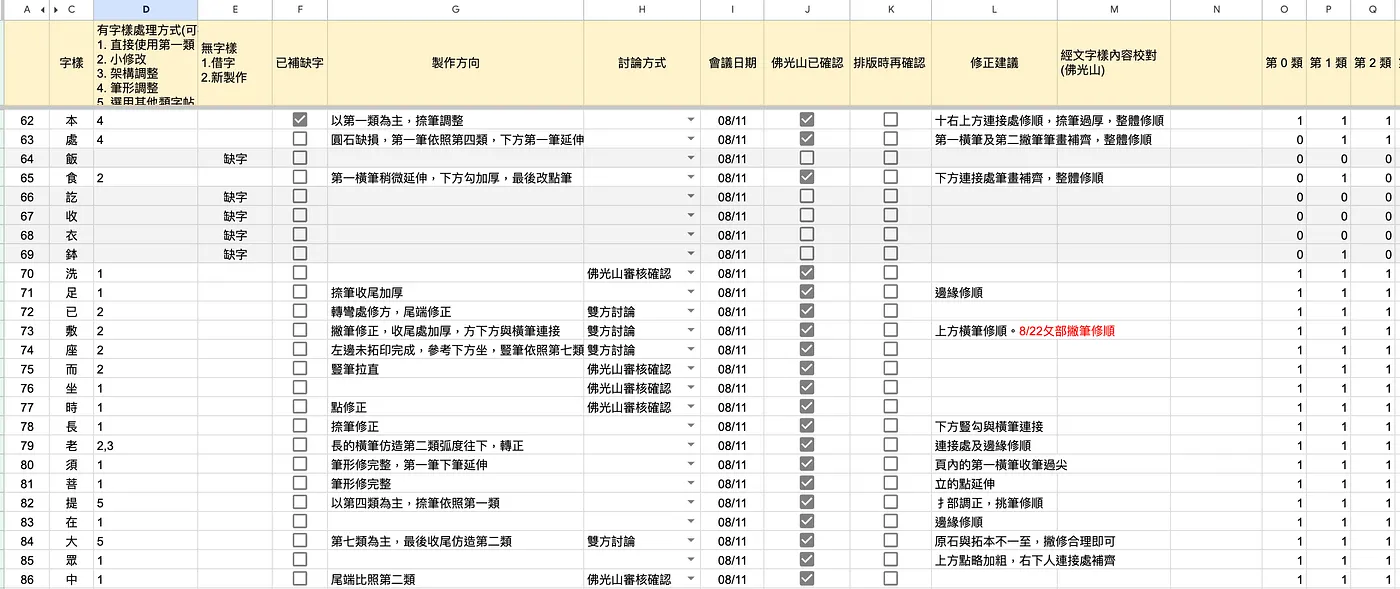1400x589 pixels.
Task: Click the column L header
Action: pos(994,9)
